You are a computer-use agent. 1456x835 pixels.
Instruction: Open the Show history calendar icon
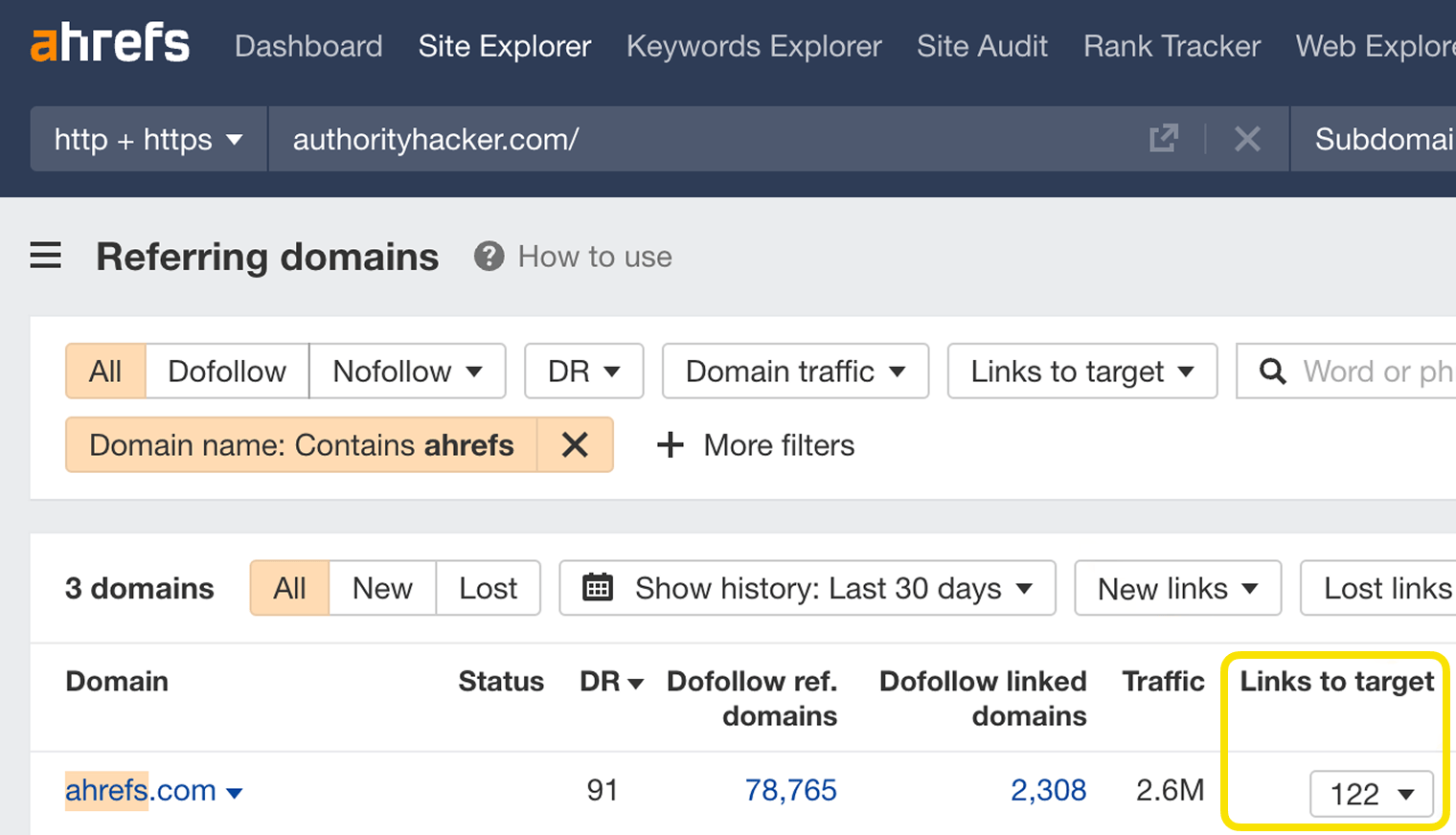pyautogui.click(x=599, y=588)
